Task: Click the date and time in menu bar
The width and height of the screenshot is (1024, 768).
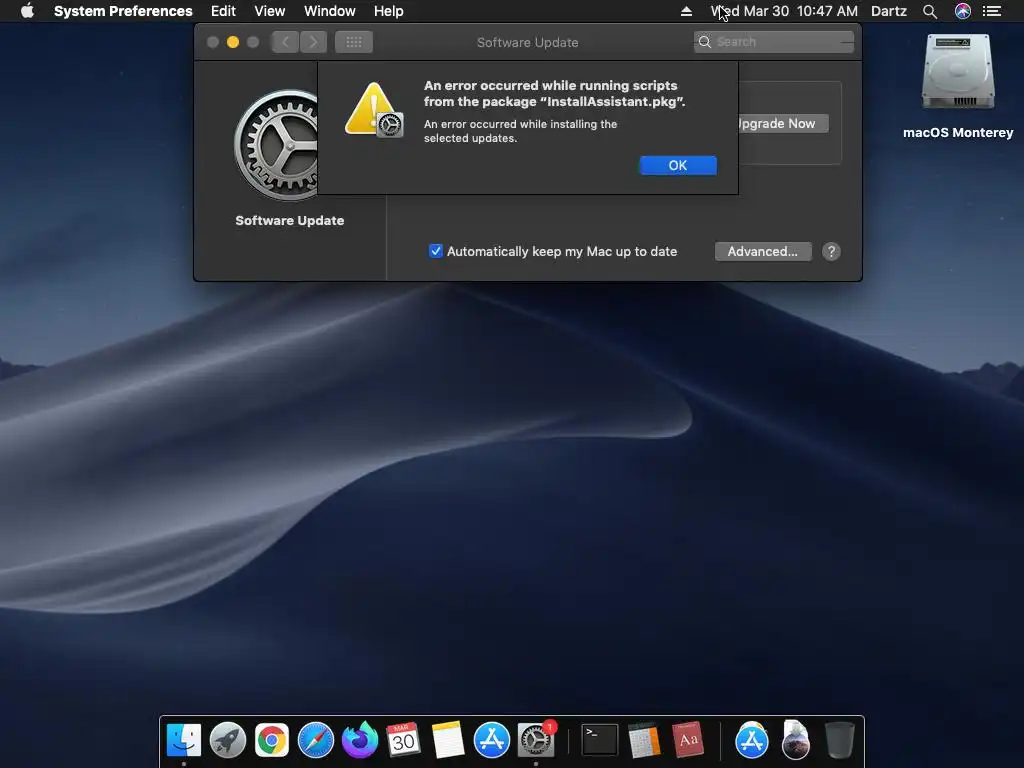Action: pyautogui.click(x=784, y=11)
